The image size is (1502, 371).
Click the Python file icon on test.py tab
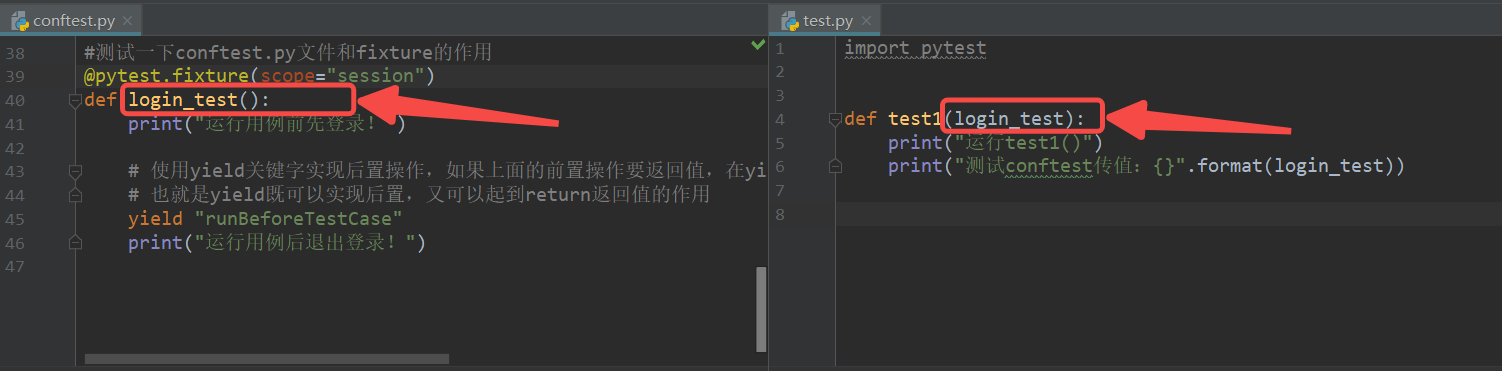789,20
